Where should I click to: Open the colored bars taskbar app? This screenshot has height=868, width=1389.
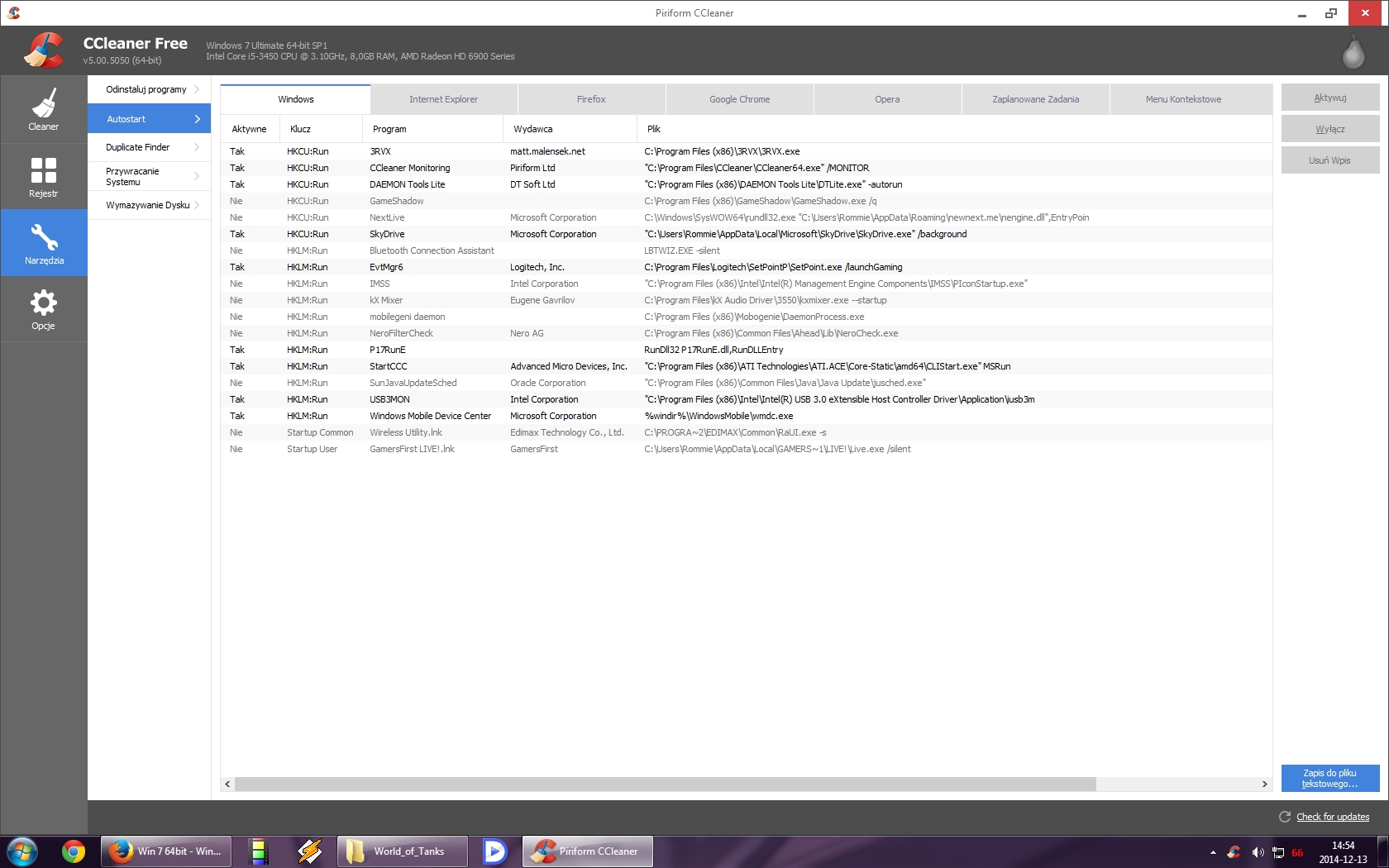pyautogui.click(x=259, y=851)
